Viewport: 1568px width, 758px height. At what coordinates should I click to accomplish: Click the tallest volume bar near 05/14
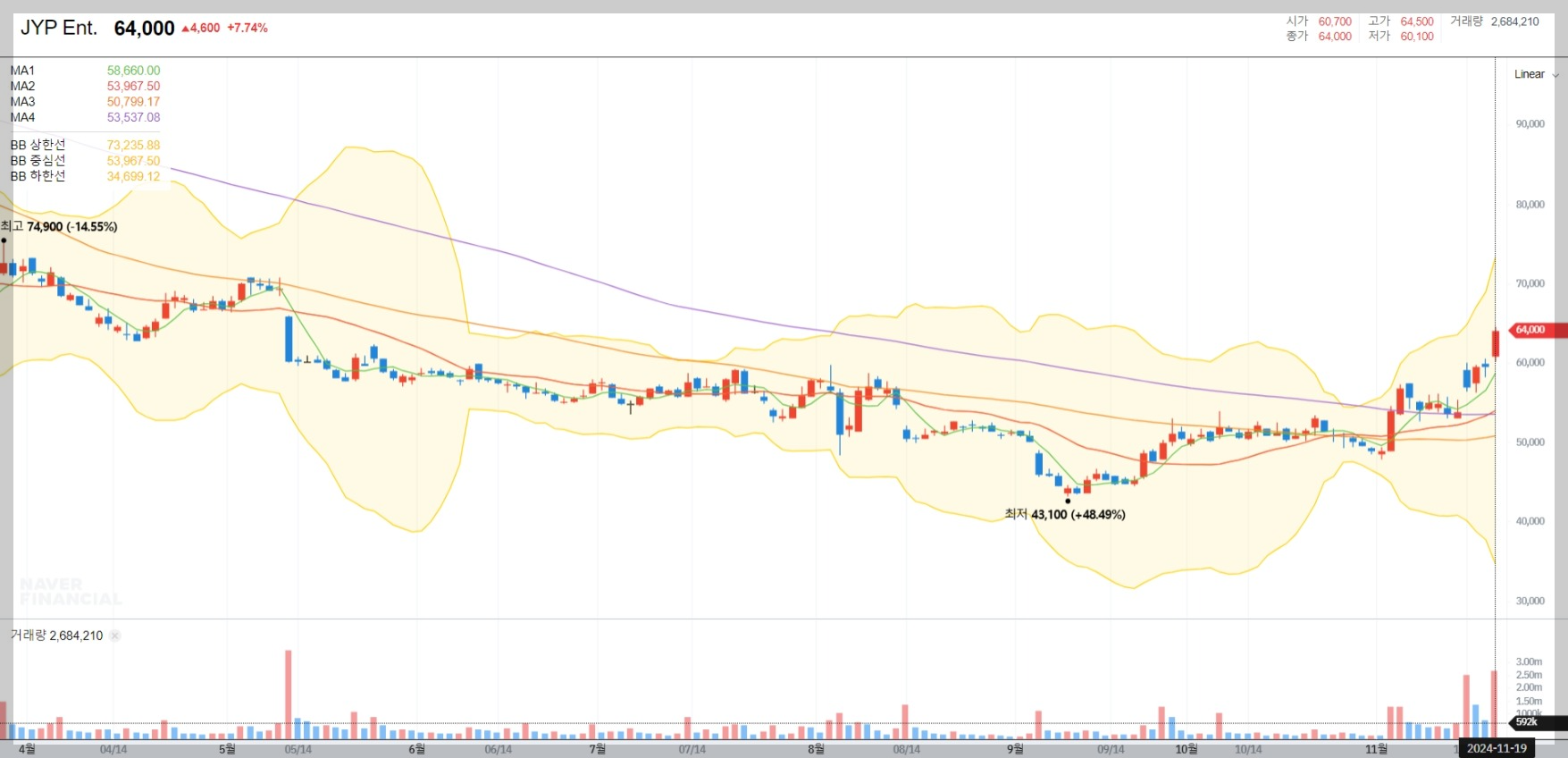[x=289, y=695]
